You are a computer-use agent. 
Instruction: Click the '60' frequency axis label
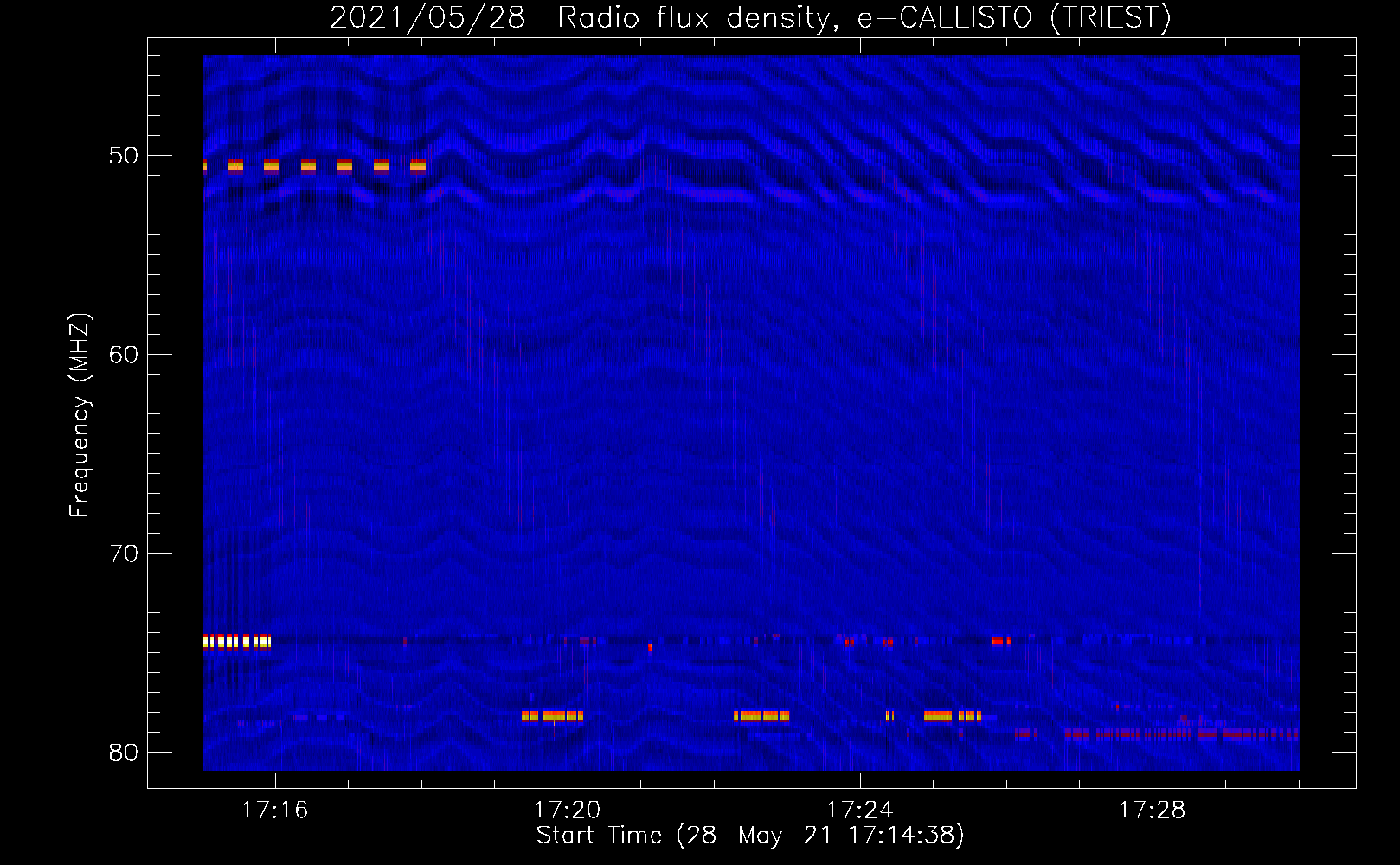tap(124, 355)
